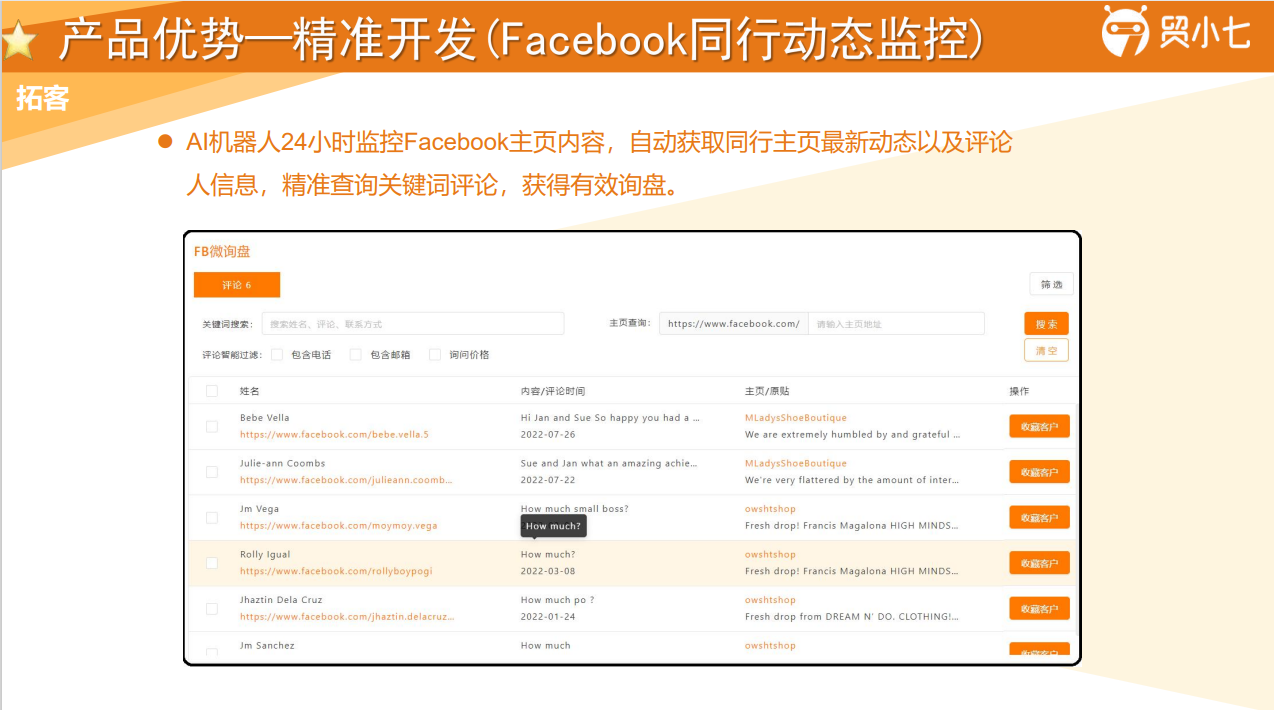Enable the 询问价格 checkbox
1274x710 pixels.
click(434, 354)
